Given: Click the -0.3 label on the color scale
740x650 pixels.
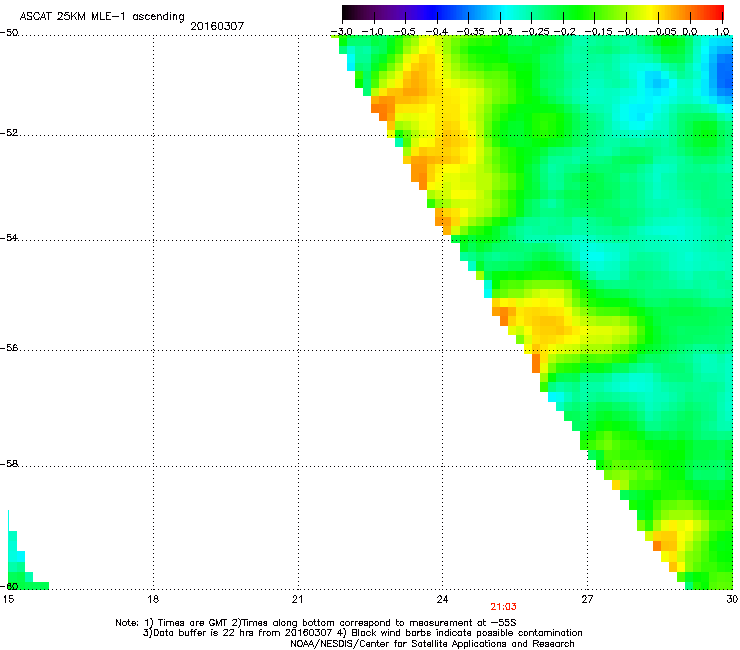Looking at the screenshot, I should (501, 32).
